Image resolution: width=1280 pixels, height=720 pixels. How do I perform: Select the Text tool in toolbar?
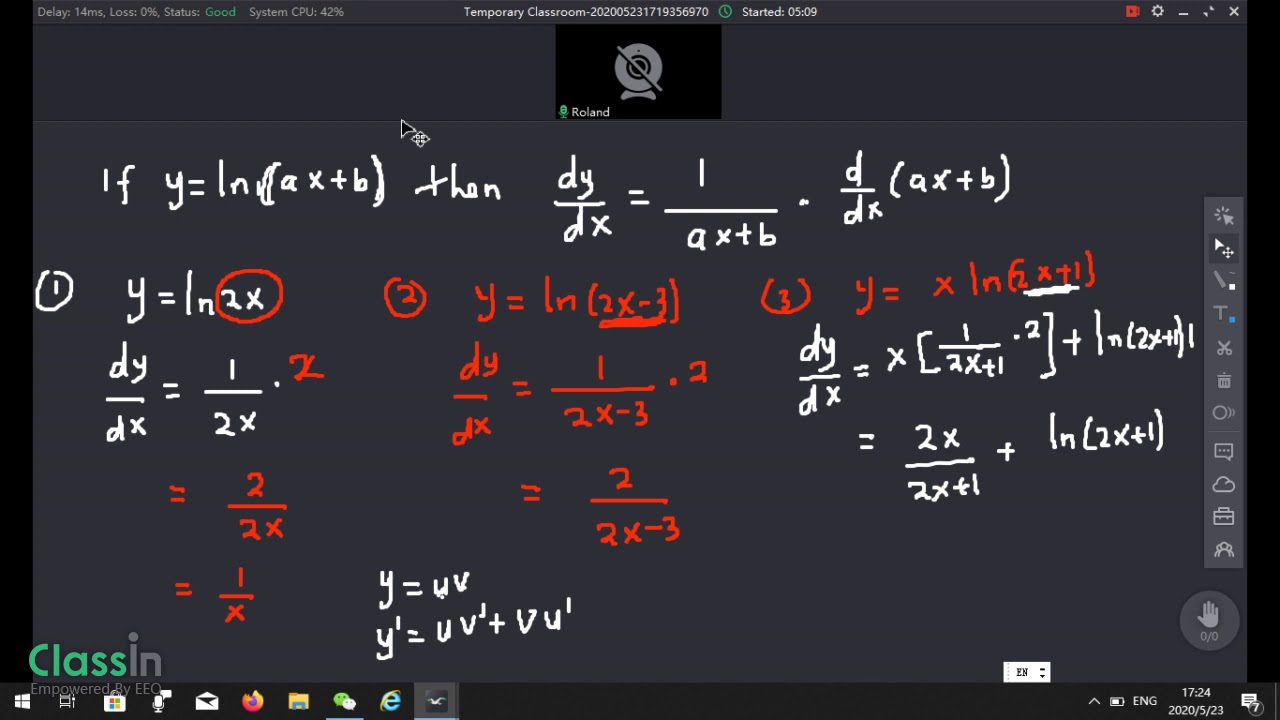pos(1224,314)
